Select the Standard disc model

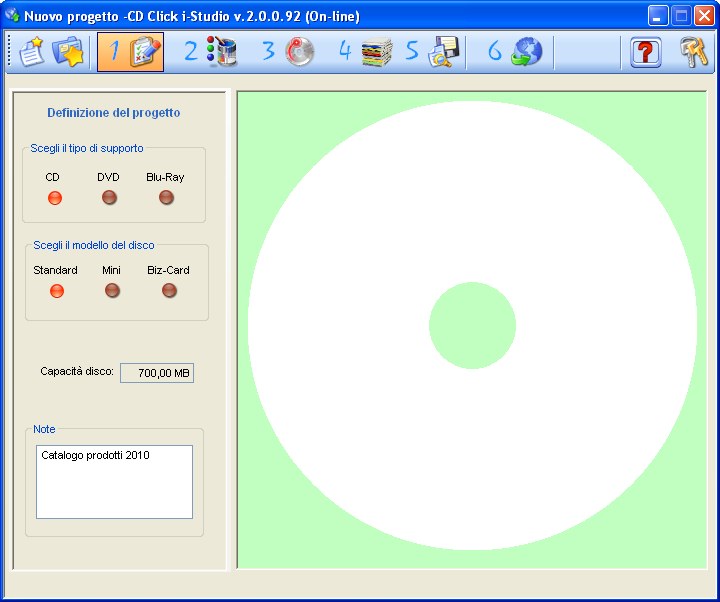point(56,291)
